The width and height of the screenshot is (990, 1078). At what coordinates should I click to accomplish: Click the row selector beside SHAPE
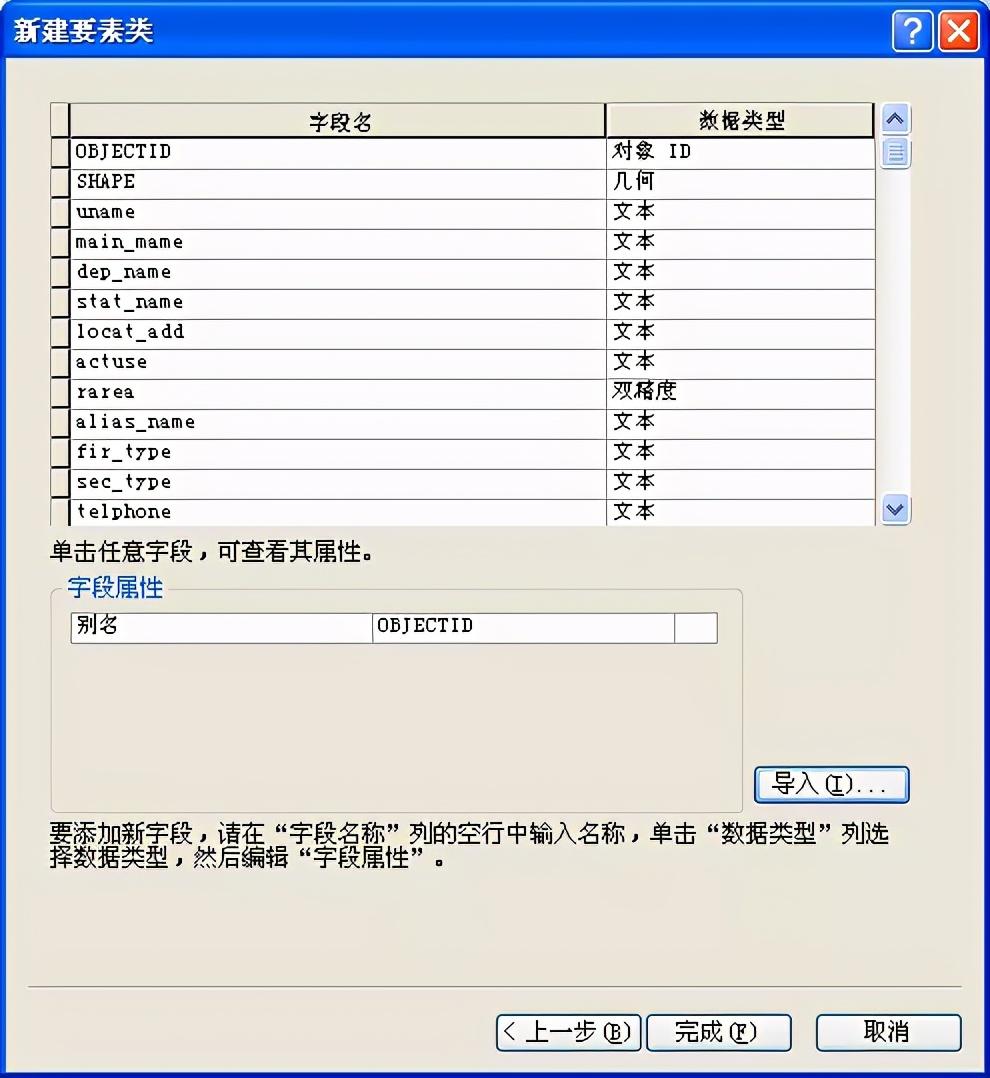60,184
